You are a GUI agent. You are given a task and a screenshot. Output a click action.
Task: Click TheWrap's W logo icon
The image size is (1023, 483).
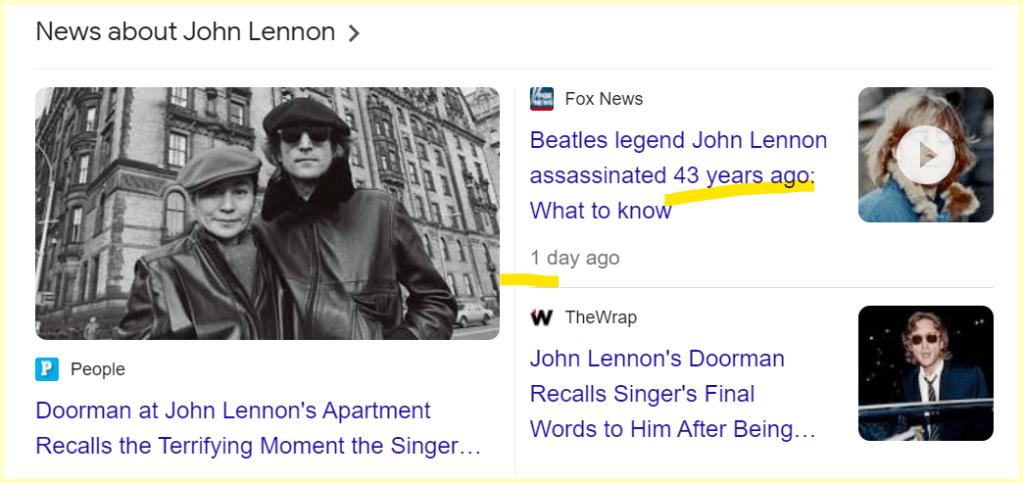541,318
